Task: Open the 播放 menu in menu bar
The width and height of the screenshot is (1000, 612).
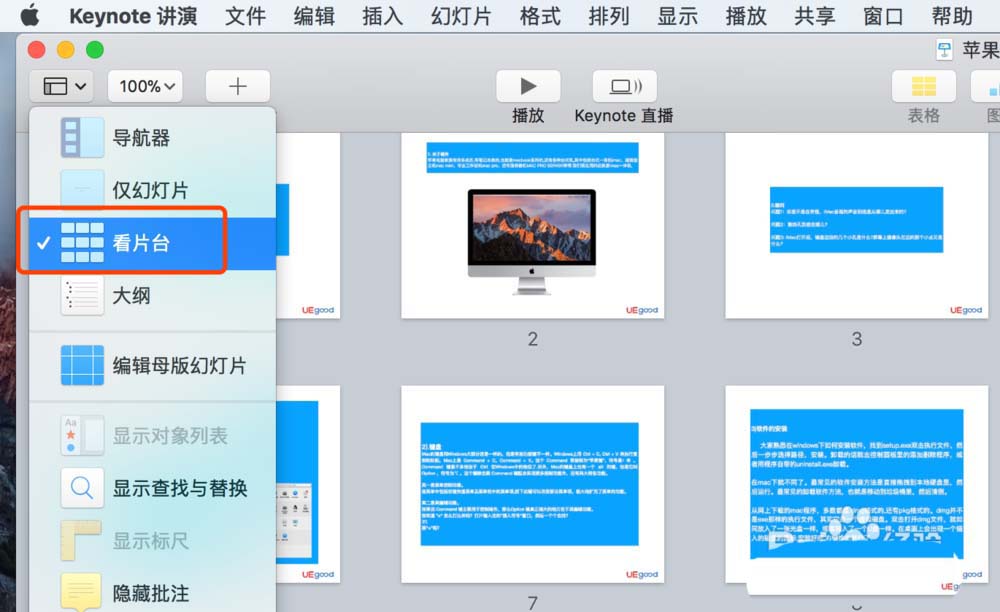Action: [746, 16]
